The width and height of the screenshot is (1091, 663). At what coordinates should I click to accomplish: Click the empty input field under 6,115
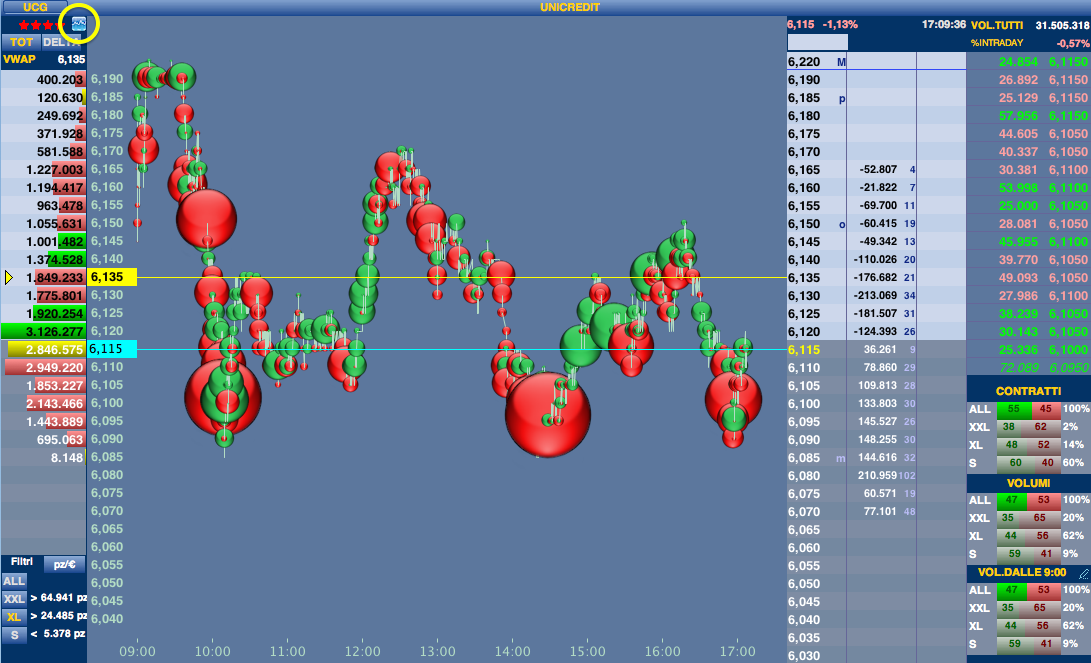[x=817, y=42]
